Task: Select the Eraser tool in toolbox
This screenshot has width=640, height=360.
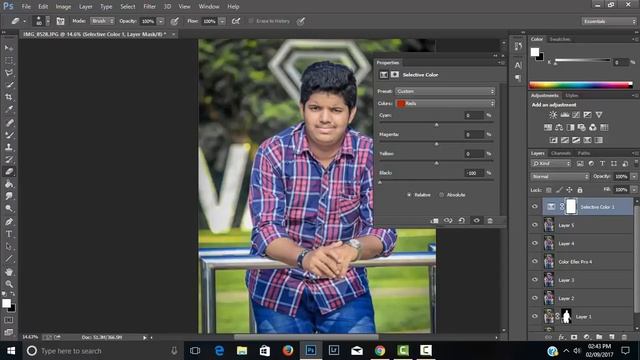Action: click(x=9, y=172)
